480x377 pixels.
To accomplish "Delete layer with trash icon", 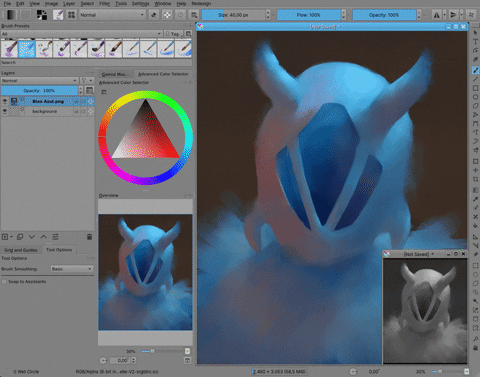I will coord(89,237).
